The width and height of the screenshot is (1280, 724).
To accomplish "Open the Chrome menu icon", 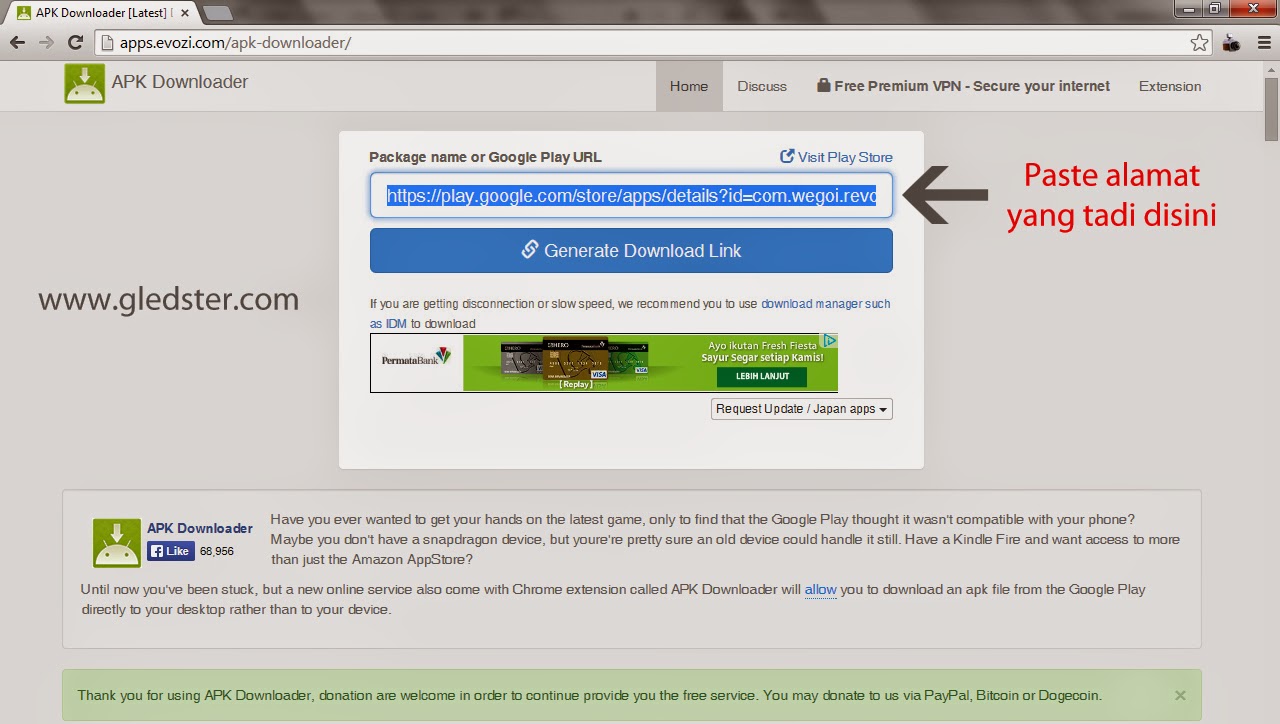I will coord(1262,43).
